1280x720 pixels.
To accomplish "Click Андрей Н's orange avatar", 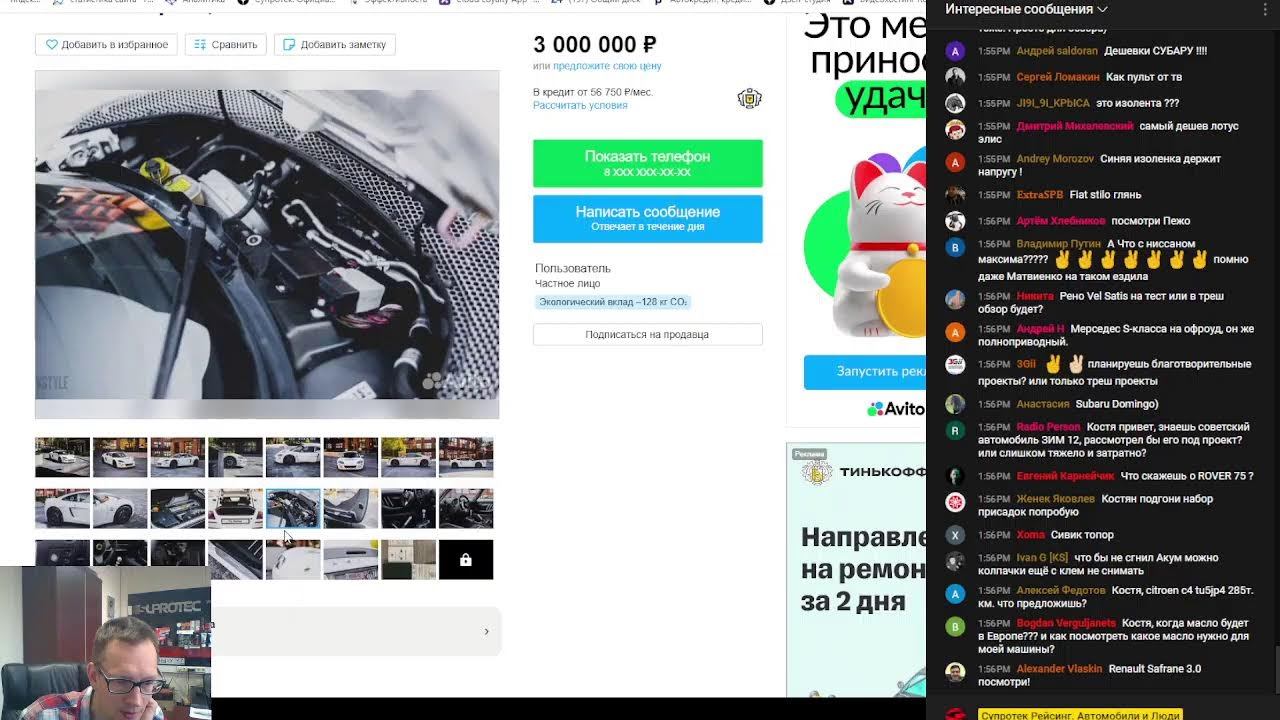I will point(955,332).
